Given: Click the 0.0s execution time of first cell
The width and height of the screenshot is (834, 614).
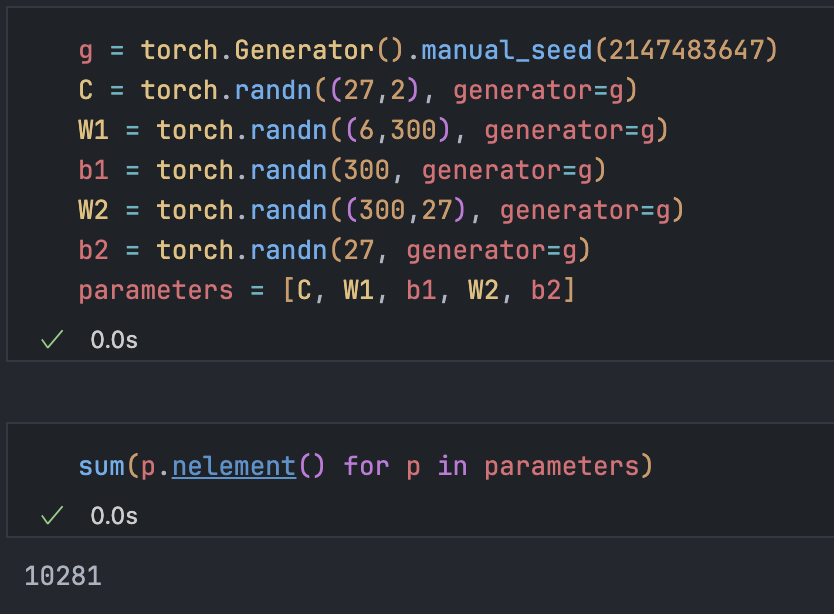Looking at the screenshot, I should 114,340.
